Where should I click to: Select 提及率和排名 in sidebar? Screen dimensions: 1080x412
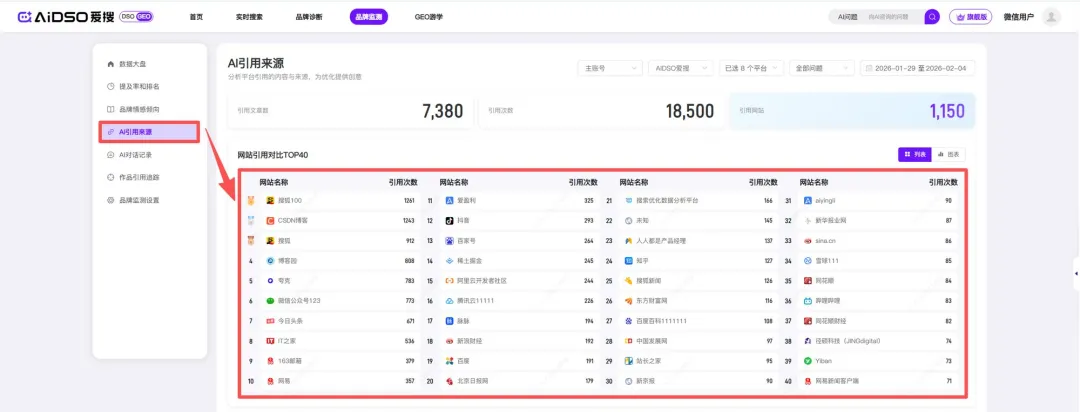pos(139,86)
